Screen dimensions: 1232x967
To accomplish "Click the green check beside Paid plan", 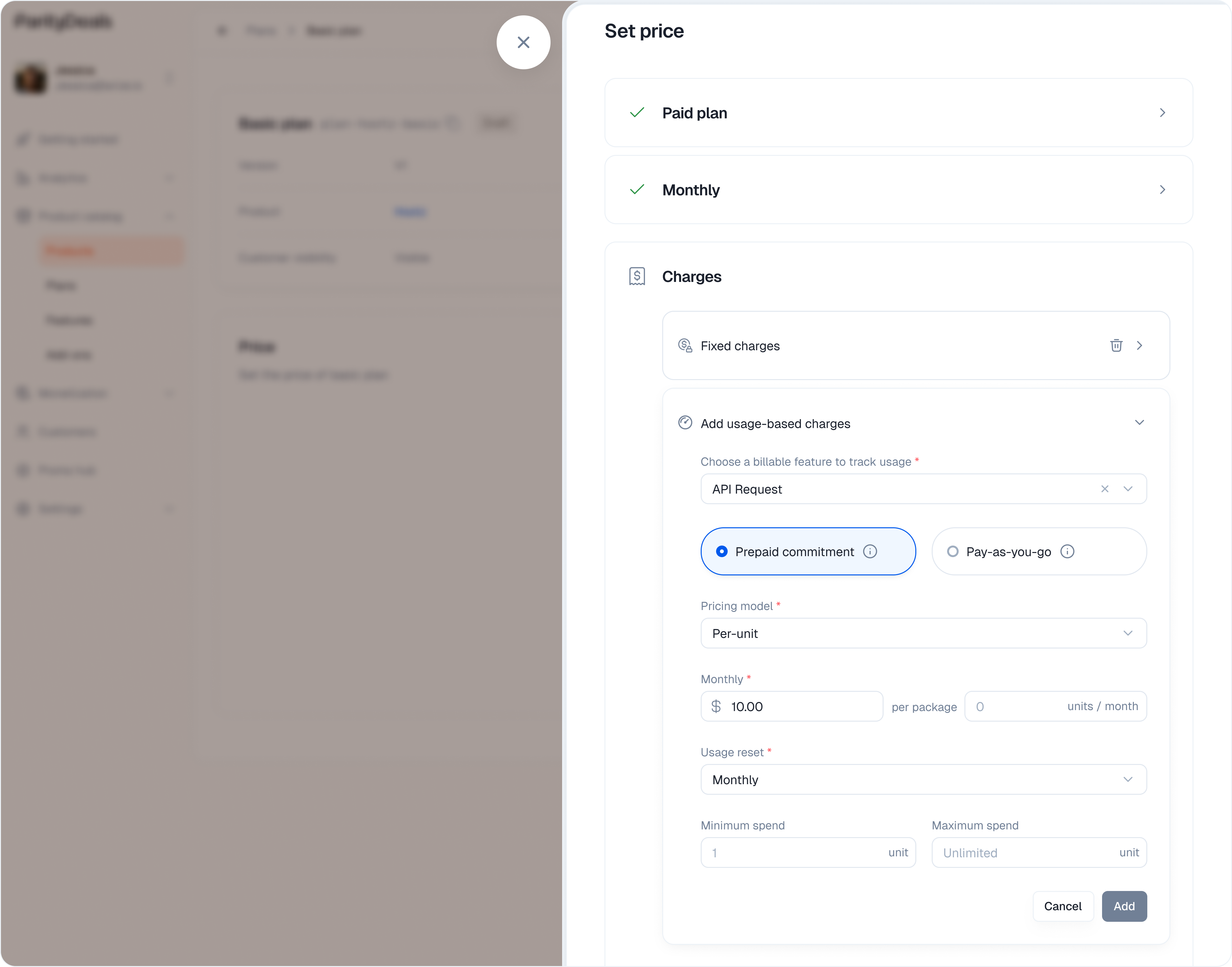I will tap(637, 113).
